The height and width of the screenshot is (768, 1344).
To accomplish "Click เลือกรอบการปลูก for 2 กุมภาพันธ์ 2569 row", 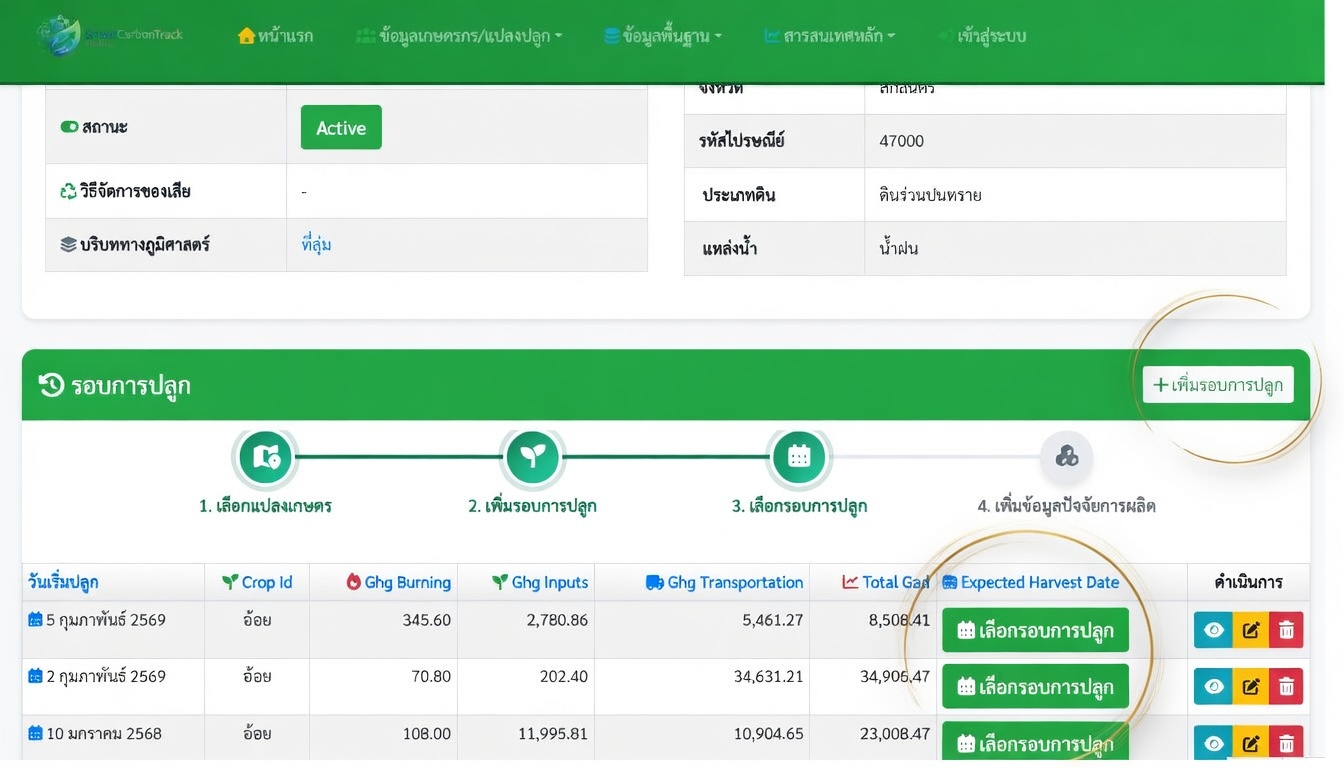I will click(1035, 686).
